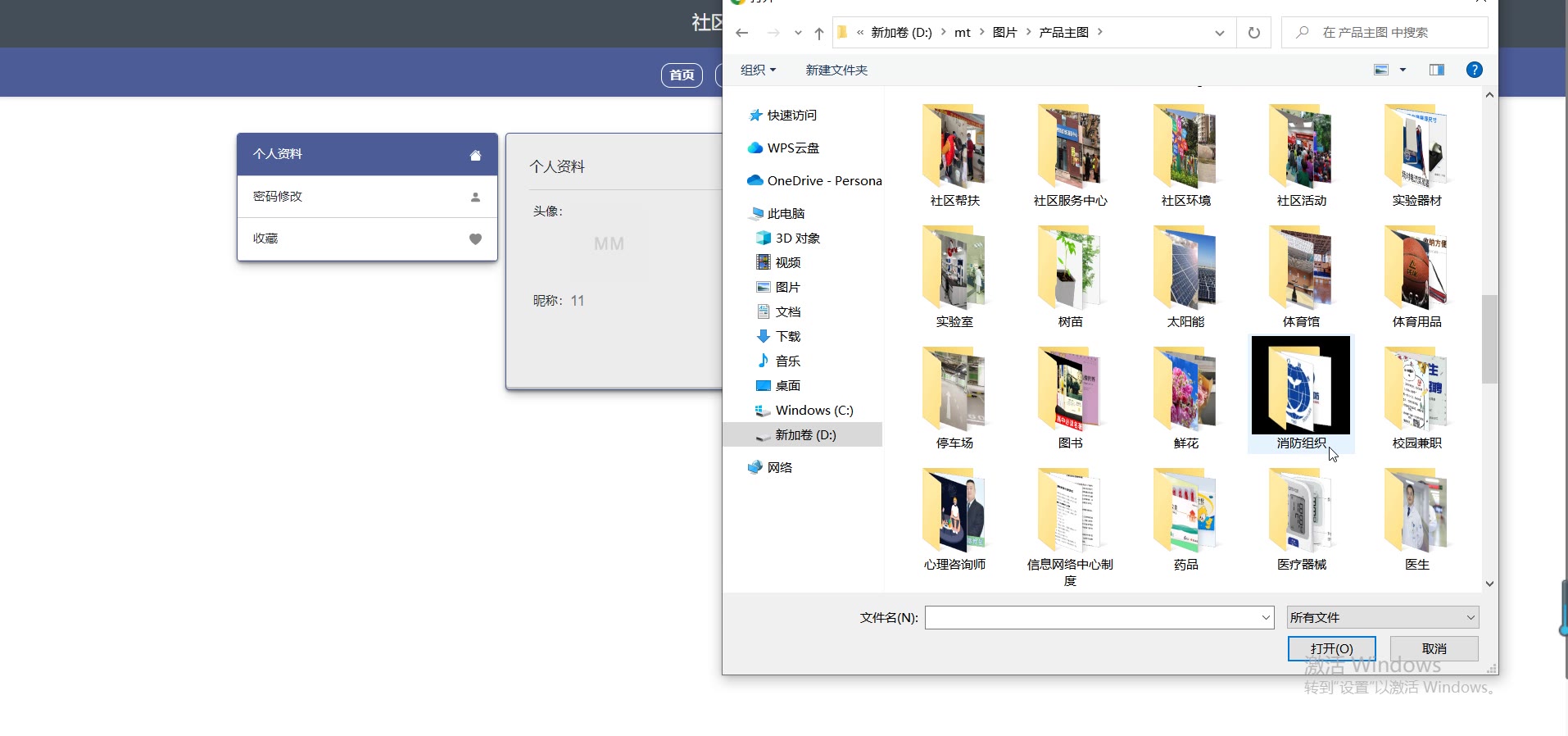Select 个人资料 in webpage sidebar

(367, 154)
